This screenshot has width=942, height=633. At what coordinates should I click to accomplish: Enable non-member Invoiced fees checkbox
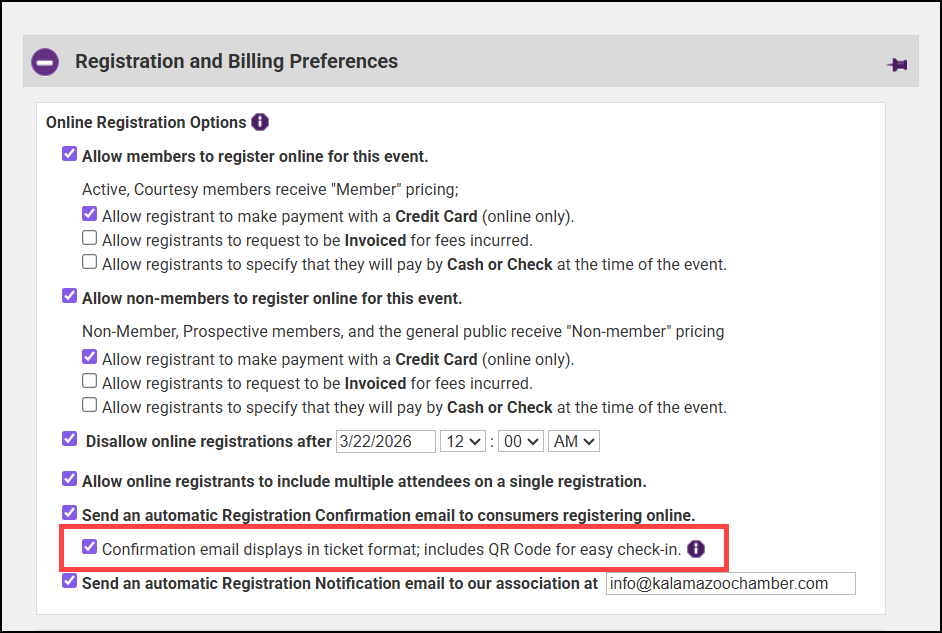90,381
